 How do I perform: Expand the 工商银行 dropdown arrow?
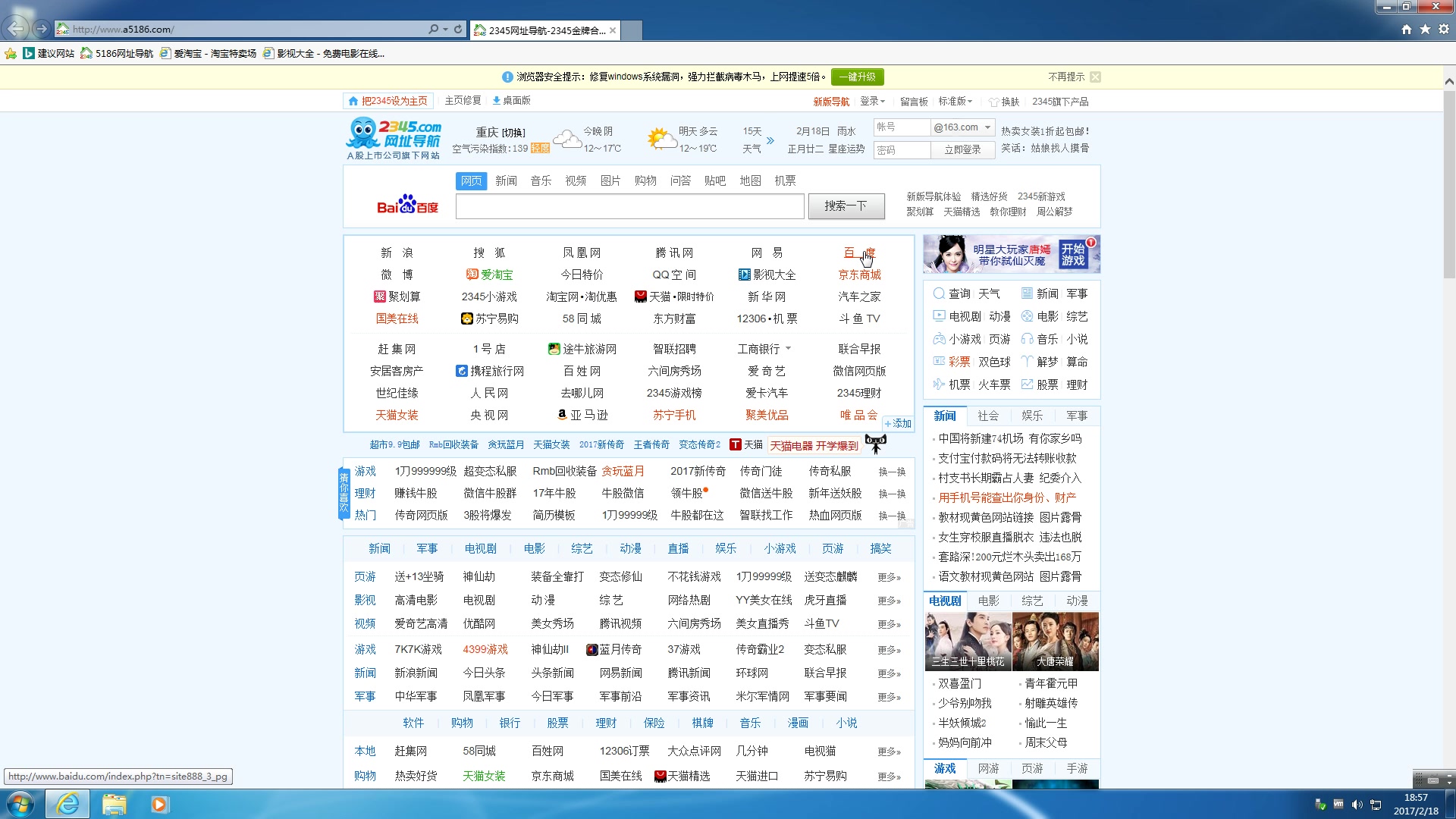point(789,349)
